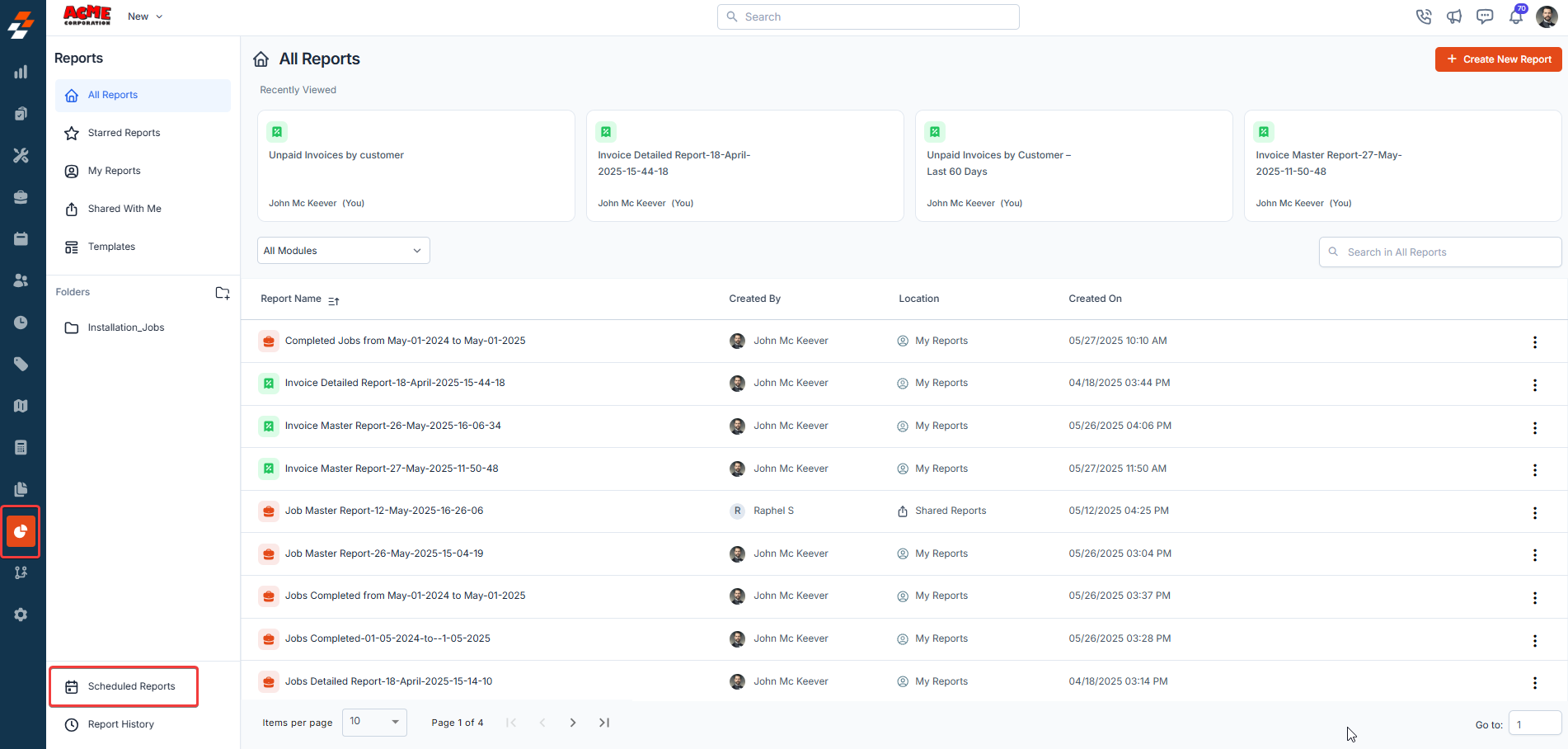
Task: Open the notifications bell with badge 70
Action: 1516,16
